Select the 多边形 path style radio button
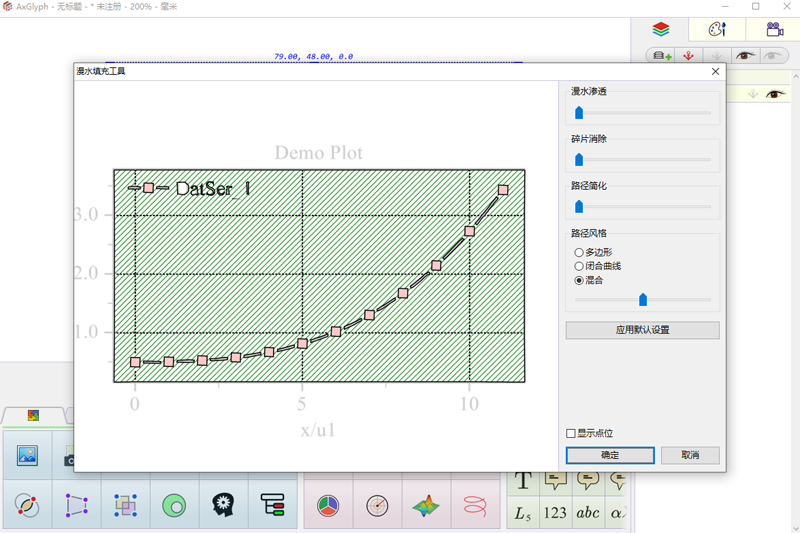Viewport: 800px width, 533px height. (579, 252)
